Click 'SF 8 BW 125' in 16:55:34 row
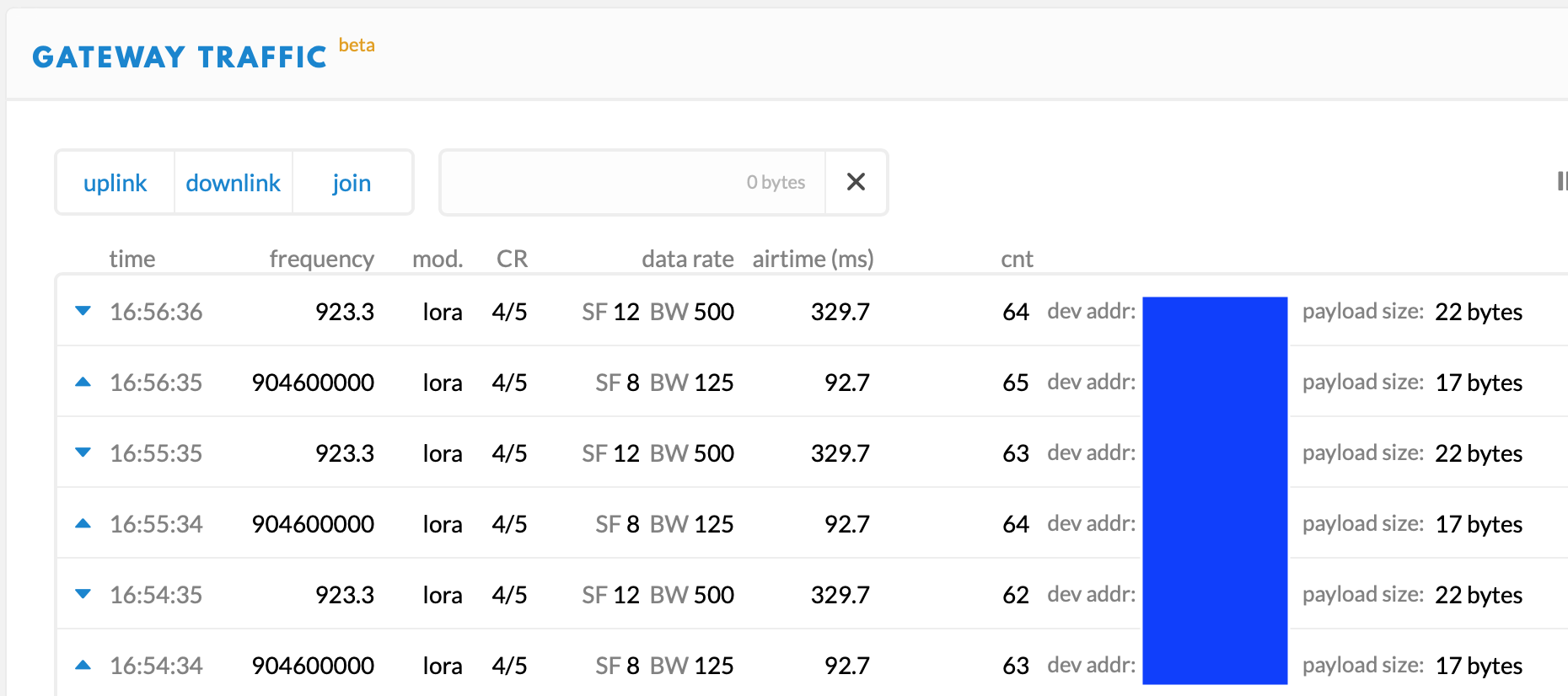The width and height of the screenshot is (1568, 696). pyautogui.click(x=664, y=524)
